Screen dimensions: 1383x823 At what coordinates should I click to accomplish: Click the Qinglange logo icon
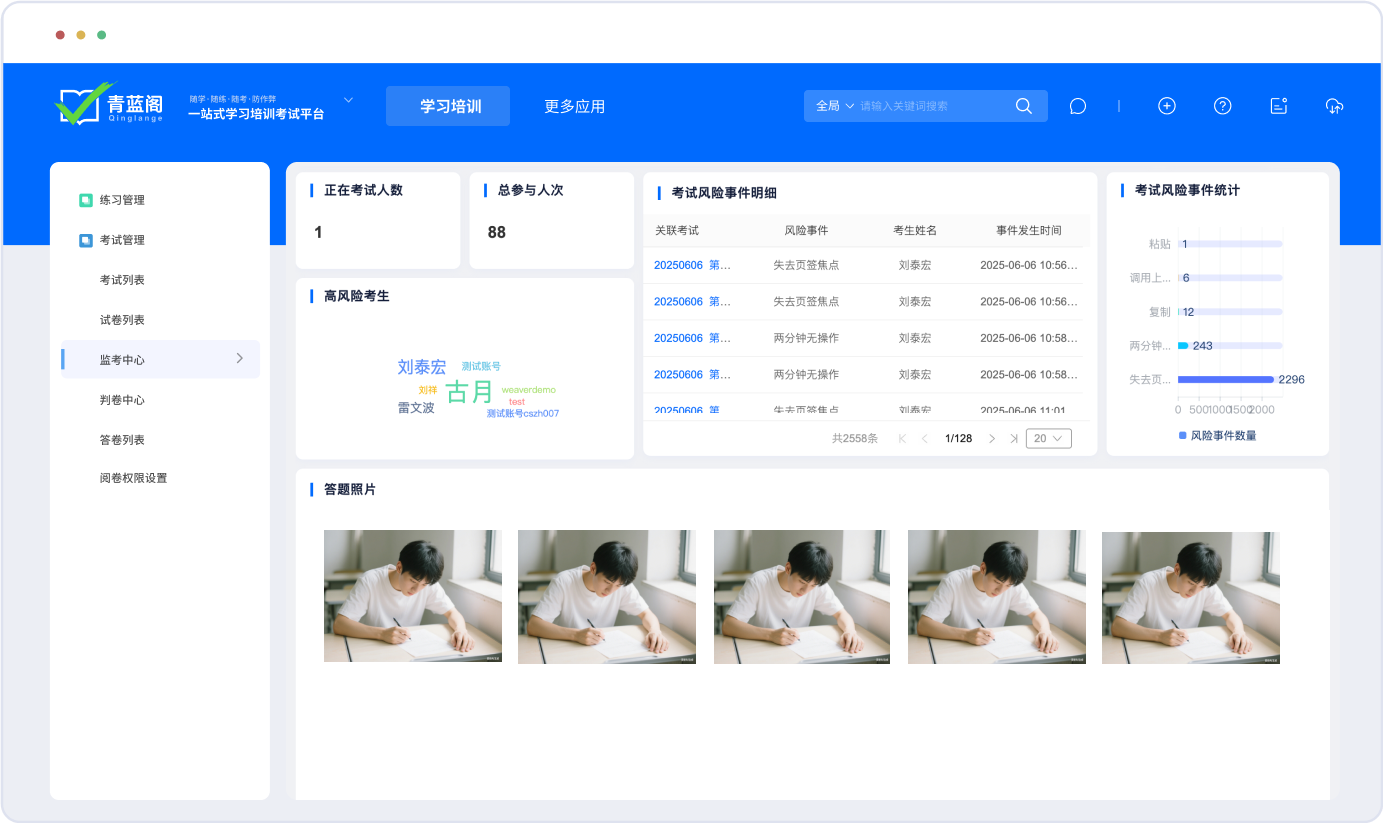pyautogui.click(x=86, y=104)
